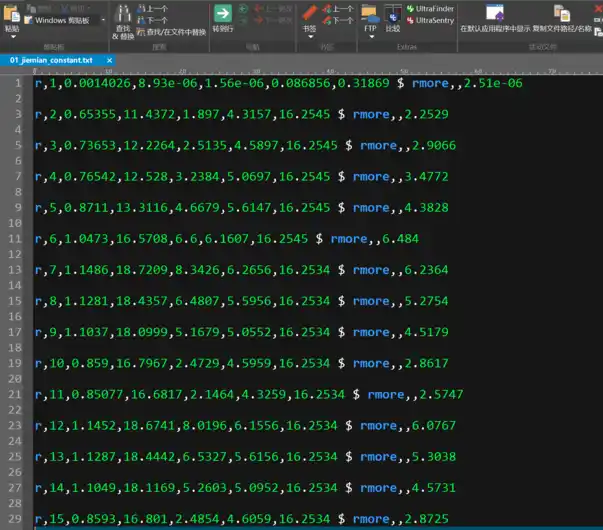The width and height of the screenshot is (603, 530).
Task: Click value 18.1169 on line 27
Action: pyautogui.click(x=149, y=488)
